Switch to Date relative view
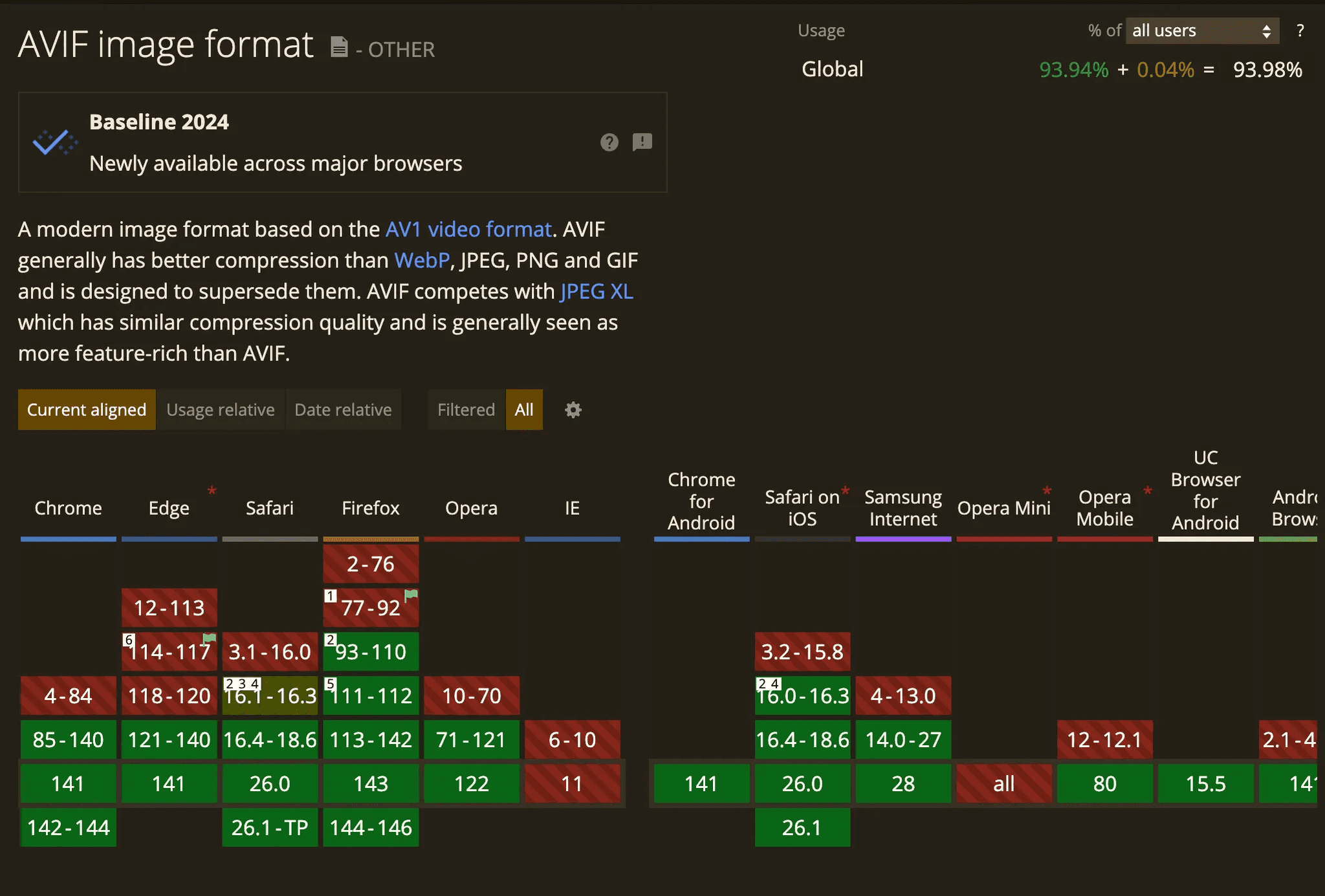The height and width of the screenshot is (896, 1325). (343, 410)
